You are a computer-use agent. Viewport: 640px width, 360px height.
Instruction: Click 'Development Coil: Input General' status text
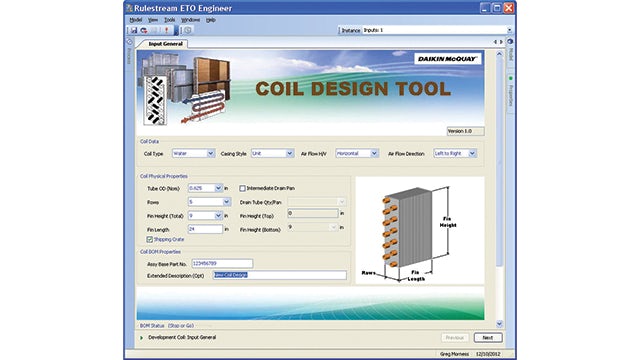pyautogui.click(x=182, y=338)
